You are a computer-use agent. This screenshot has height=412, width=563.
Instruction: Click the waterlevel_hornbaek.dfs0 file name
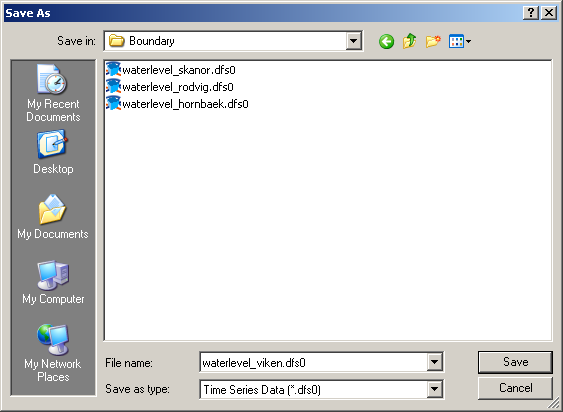(185, 104)
